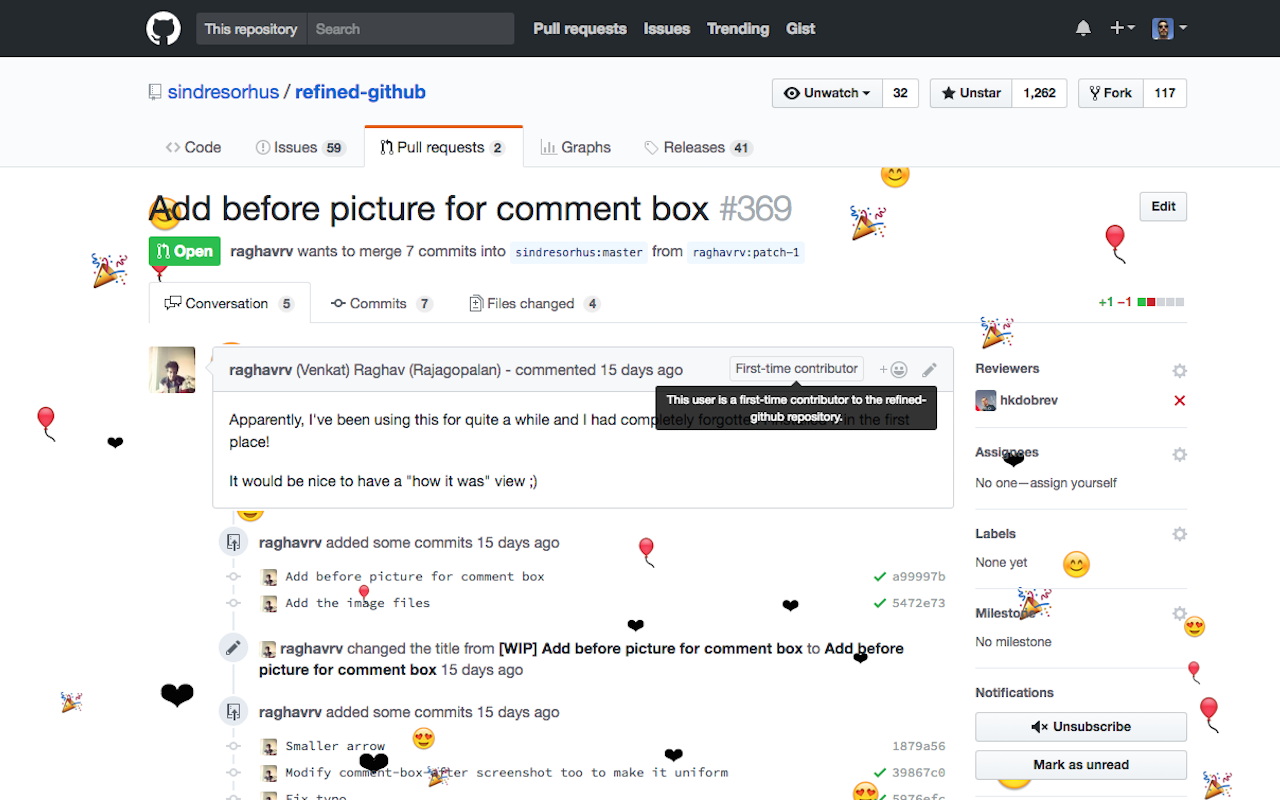Click the +1 −1 diffstat indicator
Screen dimensions: 1280x800
tap(1141, 302)
